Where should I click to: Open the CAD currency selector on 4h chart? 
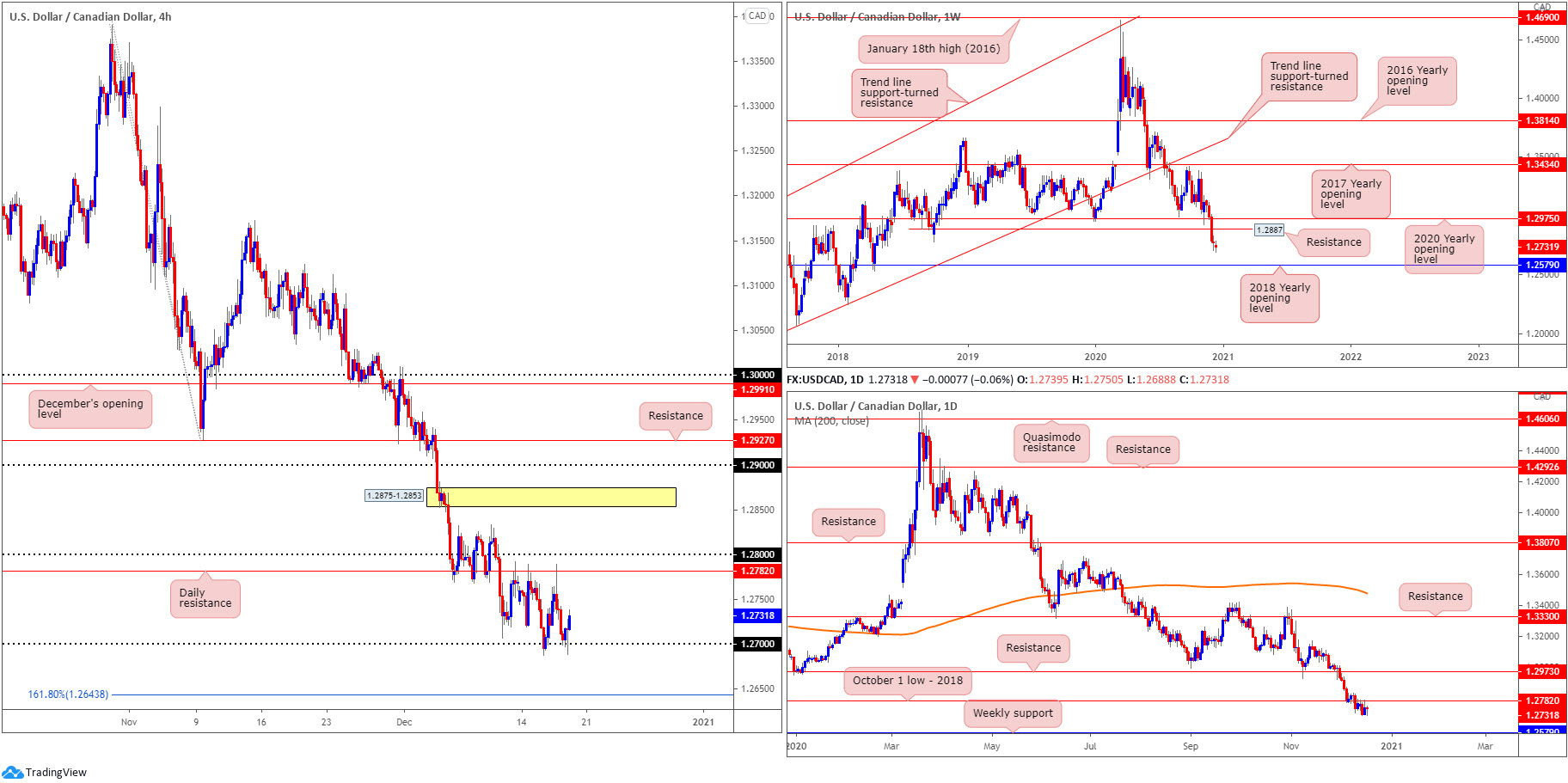coord(757,15)
